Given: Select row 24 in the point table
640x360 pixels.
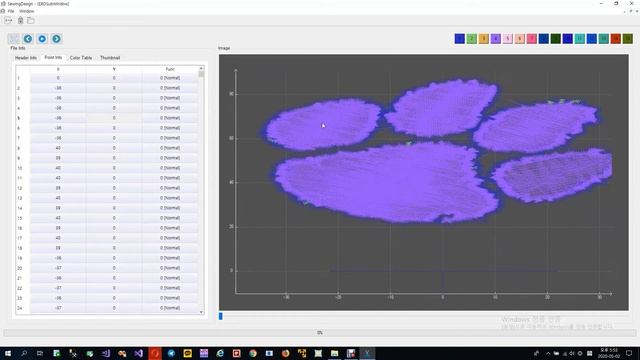Looking at the screenshot, I should point(108,308).
